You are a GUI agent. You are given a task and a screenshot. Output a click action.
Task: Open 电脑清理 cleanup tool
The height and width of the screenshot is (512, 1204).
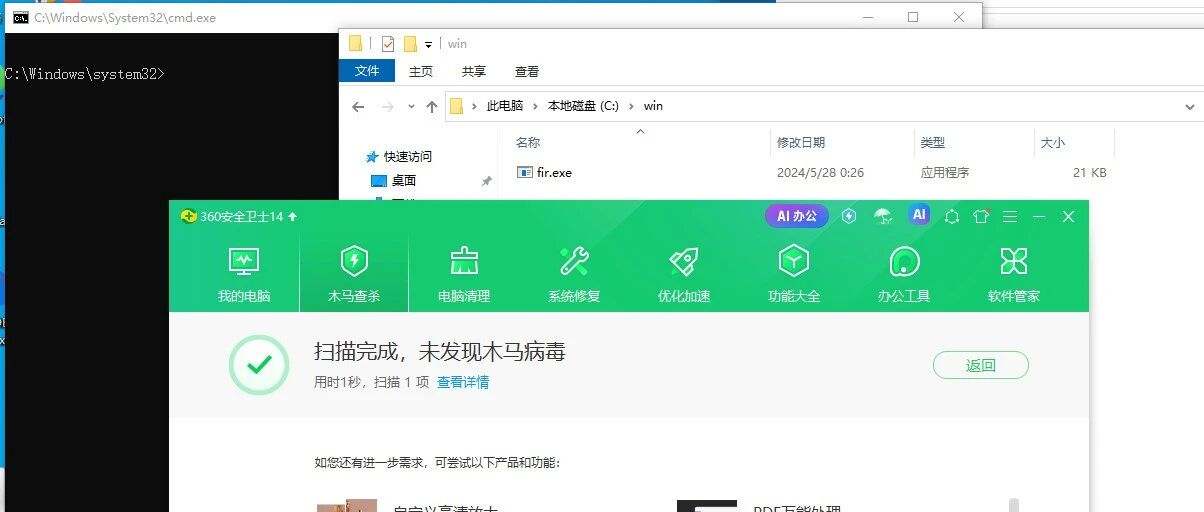464,275
